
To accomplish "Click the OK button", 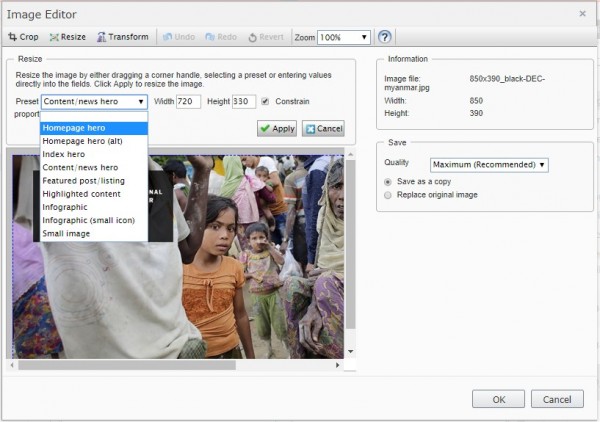I will [498, 399].
